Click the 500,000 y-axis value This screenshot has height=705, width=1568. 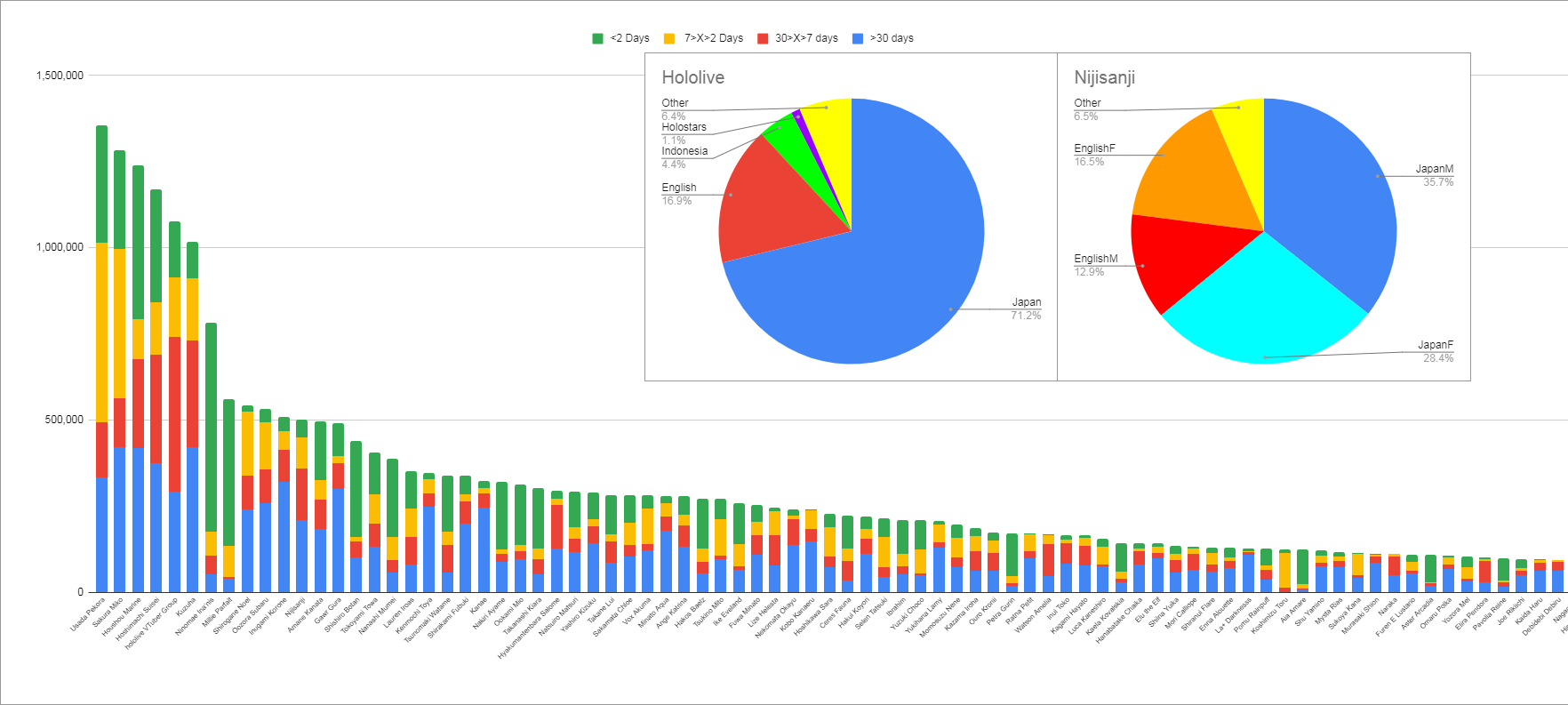64,420
